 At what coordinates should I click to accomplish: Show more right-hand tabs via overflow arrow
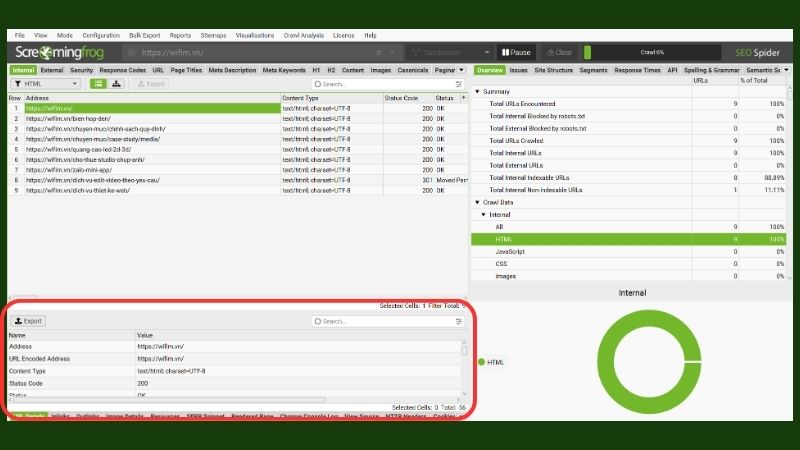(786, 70)
